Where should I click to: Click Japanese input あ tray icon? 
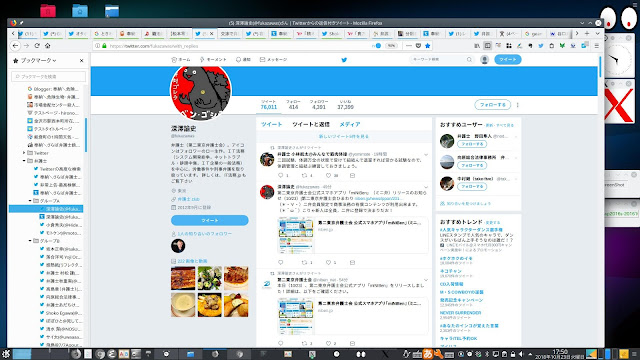pyautogui.click(x=428, y=354)
